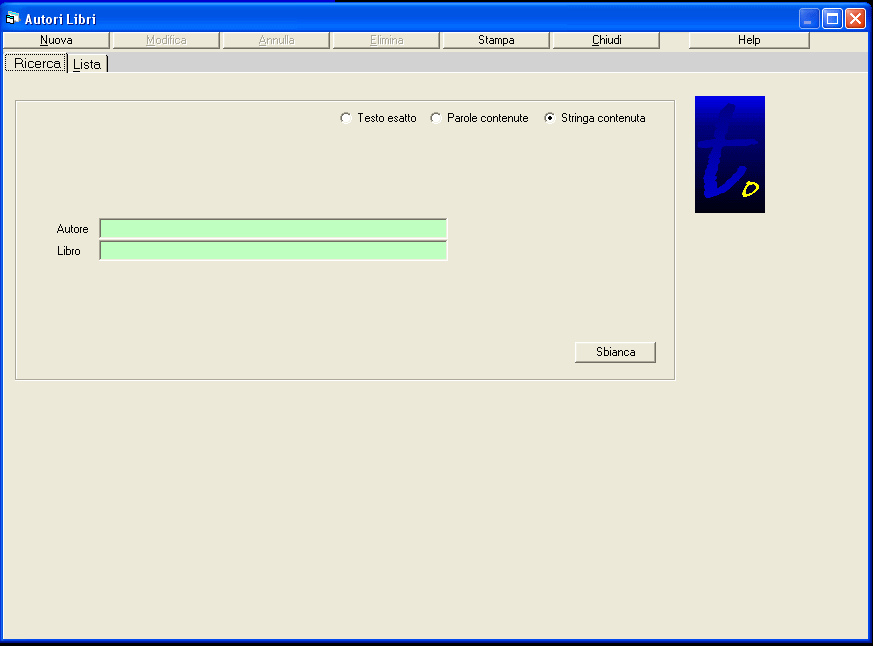Minimize the Autori Libri window
Image resolution: width=873 pixels, height=646 pixels.
809,18
